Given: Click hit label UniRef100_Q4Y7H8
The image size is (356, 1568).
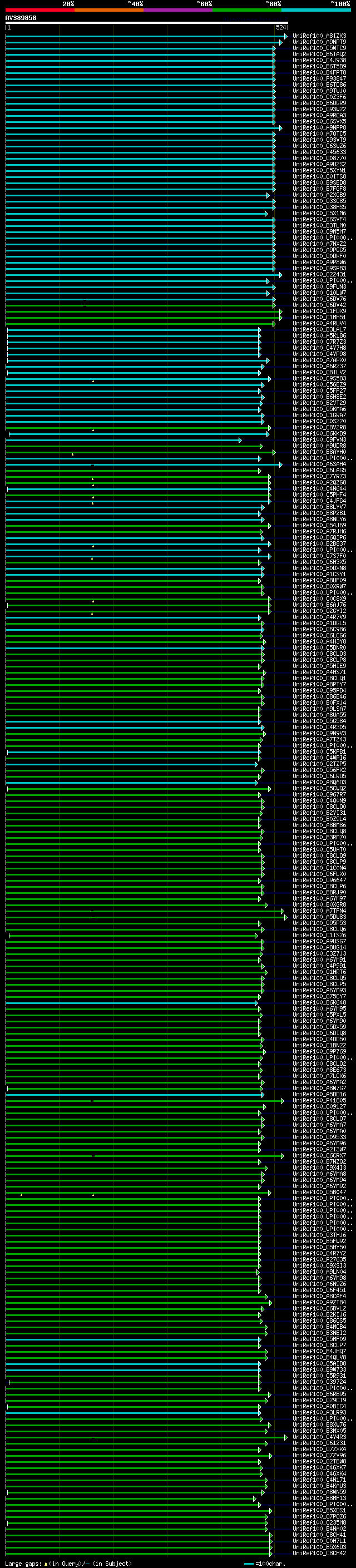Looking at the screenshot, I should (x=319, y=348).
